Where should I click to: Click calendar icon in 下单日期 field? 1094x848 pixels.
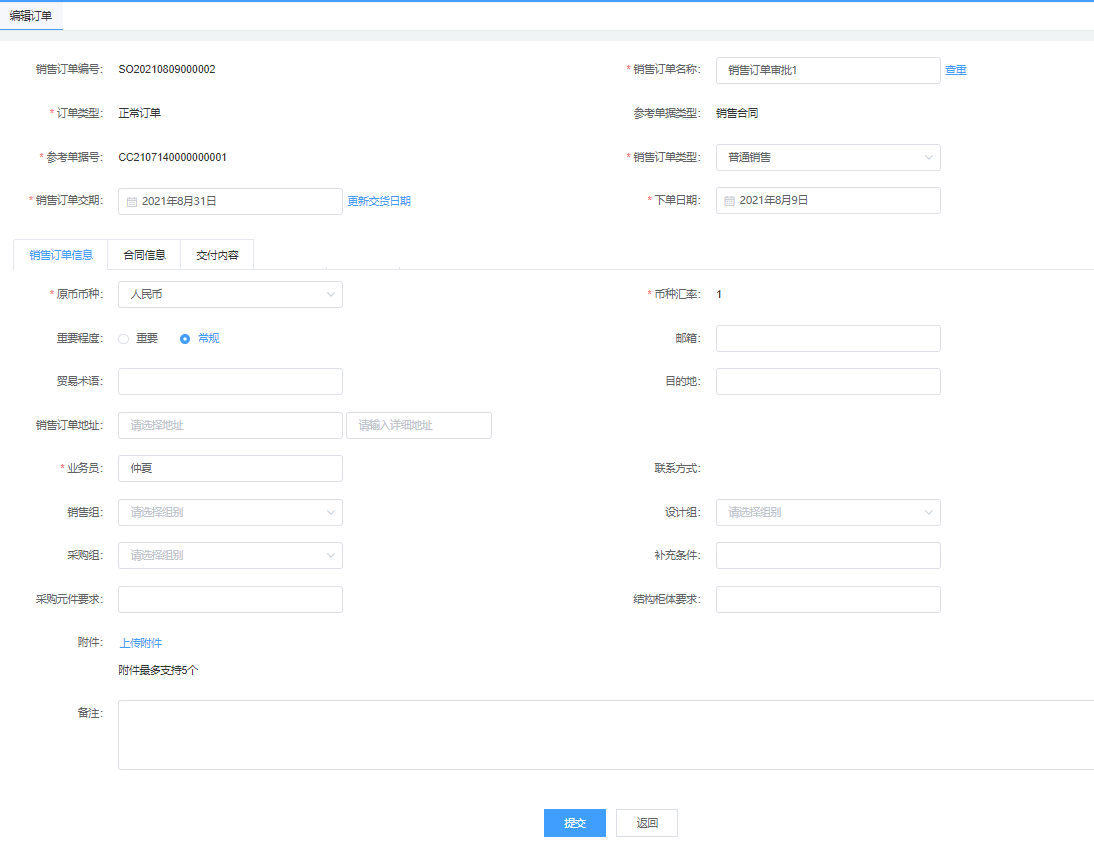click(730, 200)
